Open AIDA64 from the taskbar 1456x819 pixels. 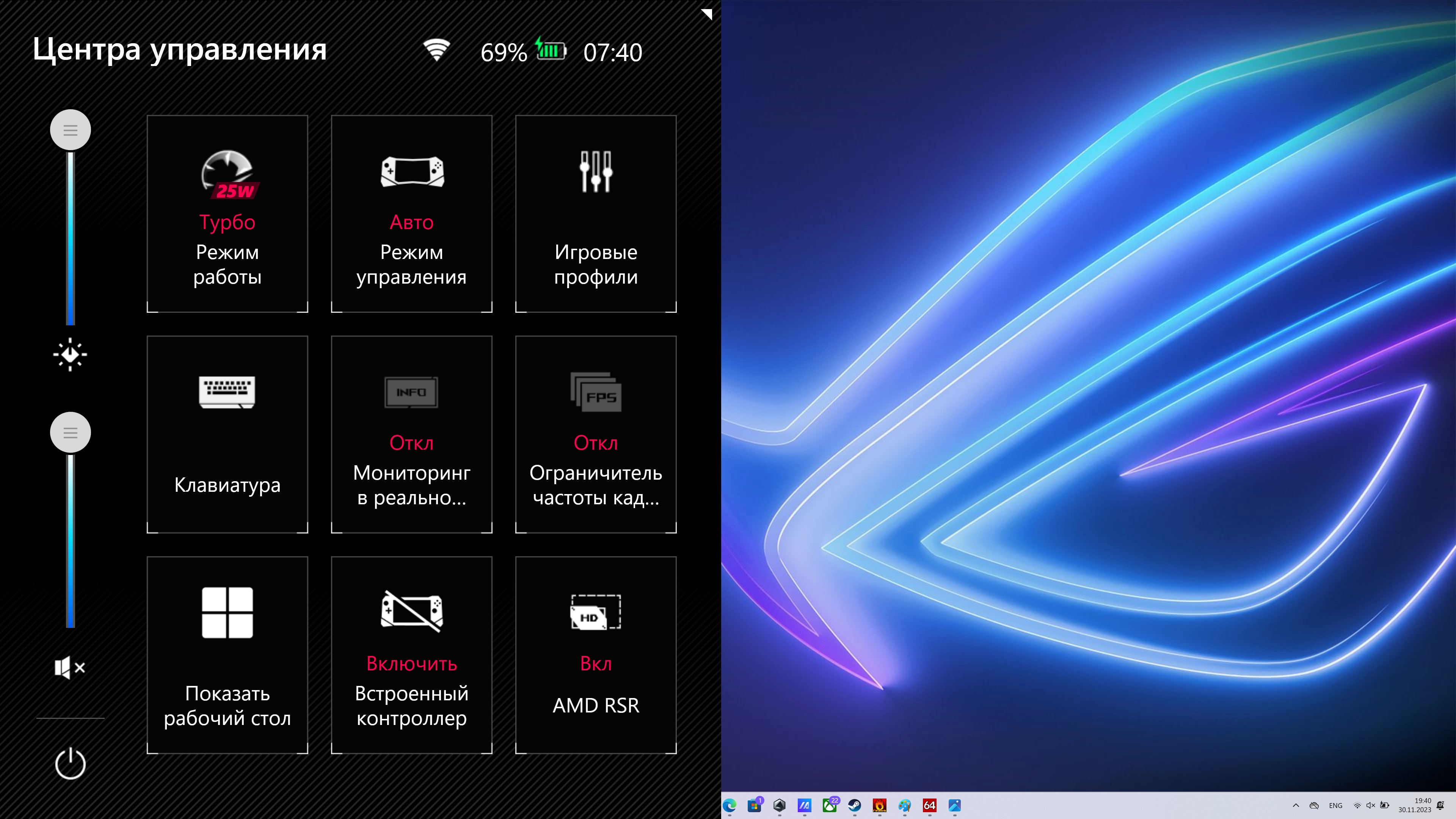929,805
